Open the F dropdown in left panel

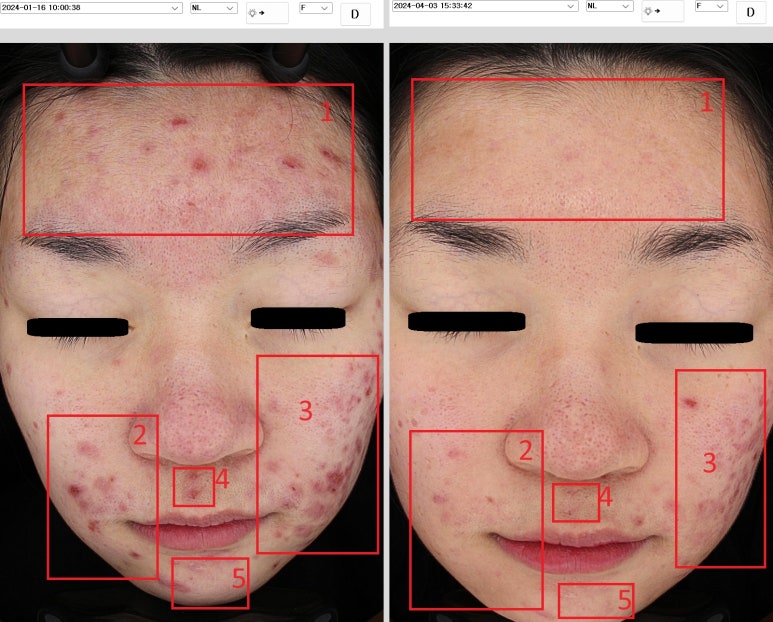coord(316,8)
